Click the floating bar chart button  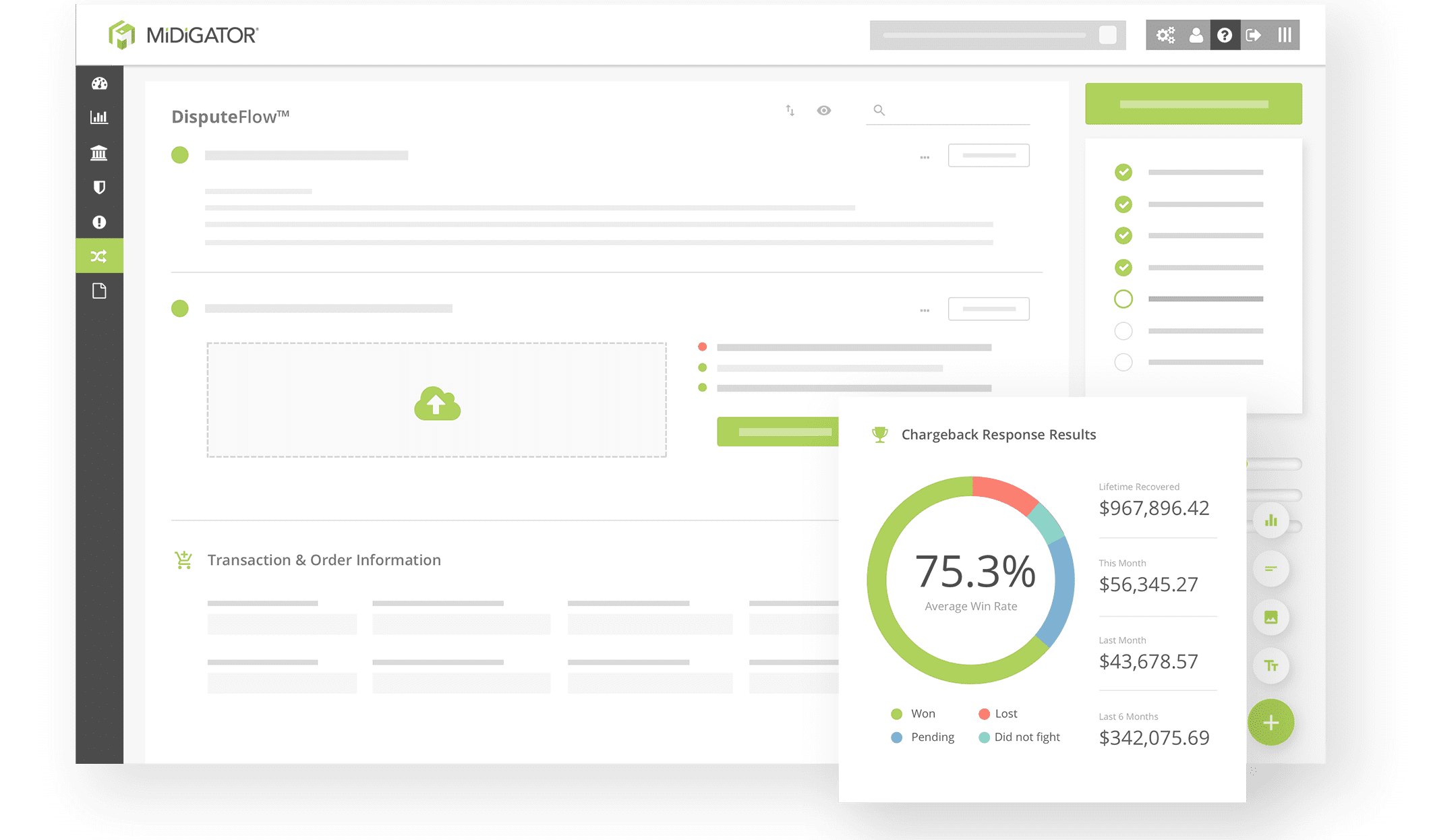pos(1271,520)
